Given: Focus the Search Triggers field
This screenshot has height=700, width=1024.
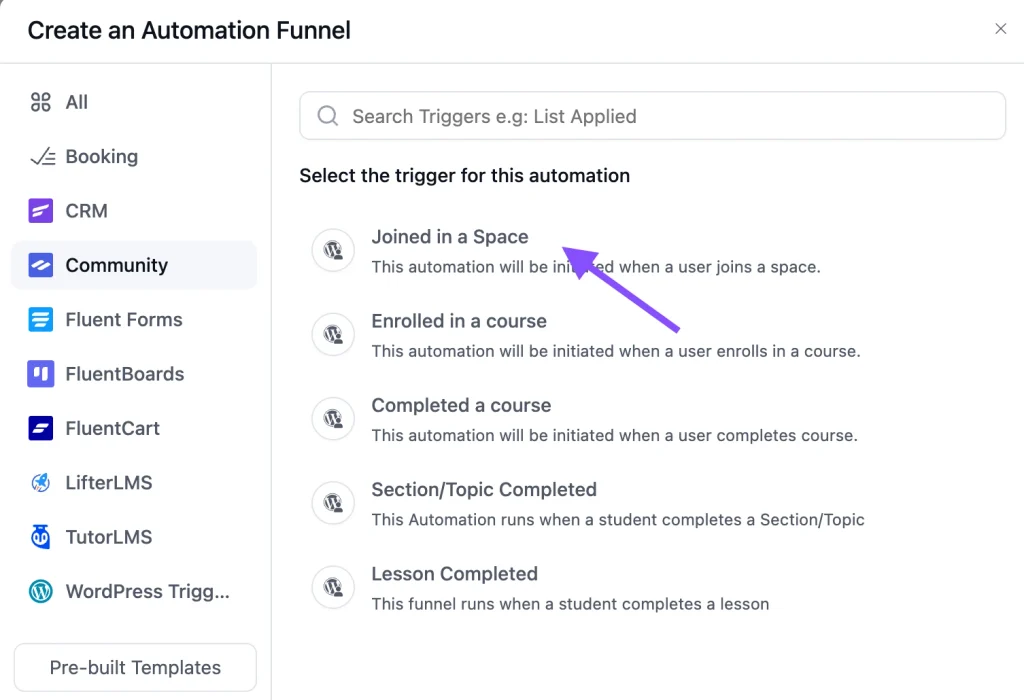Looking at the screenshot, I should coord(652,116).
